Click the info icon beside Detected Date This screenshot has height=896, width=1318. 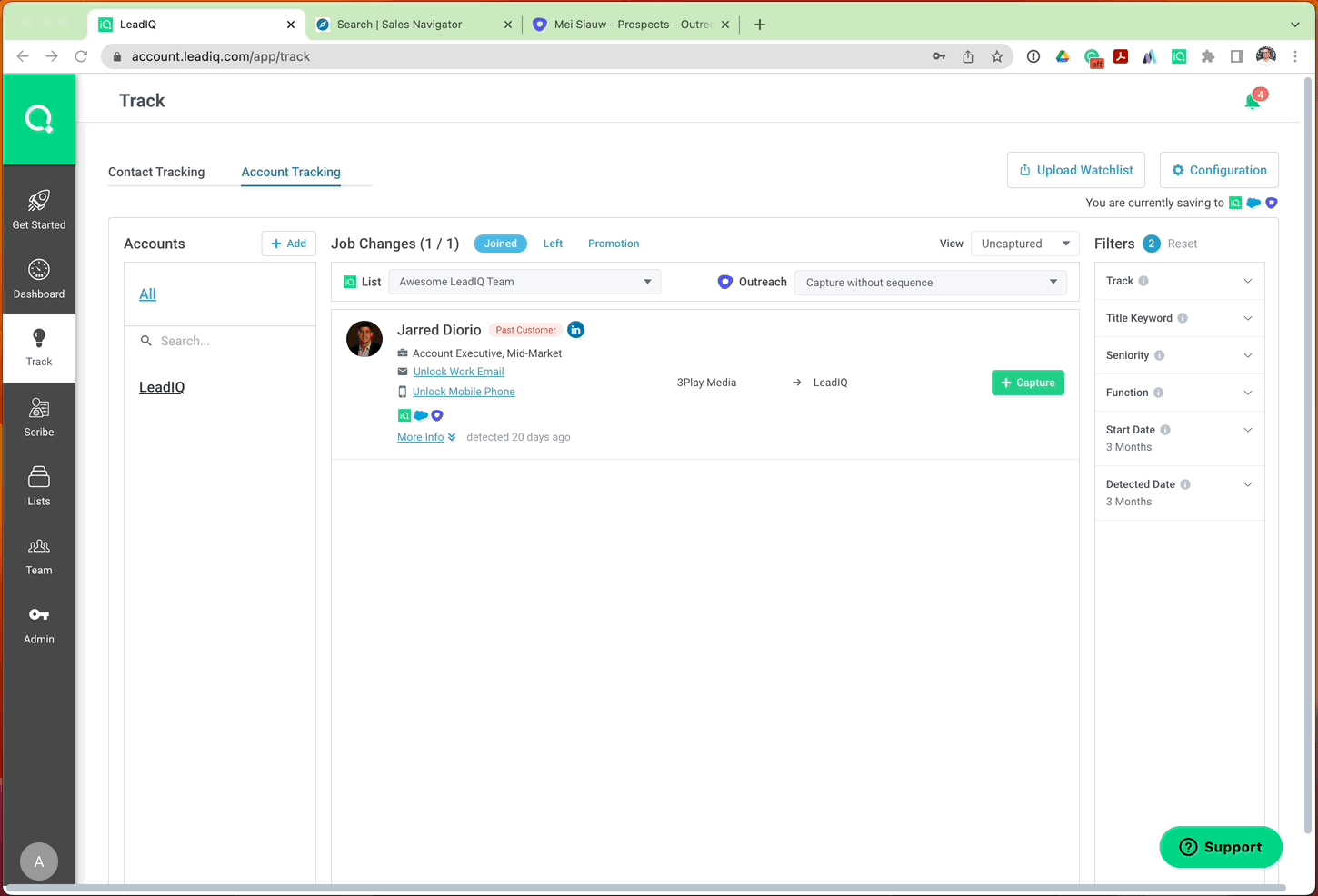[x=1185, y=484]
